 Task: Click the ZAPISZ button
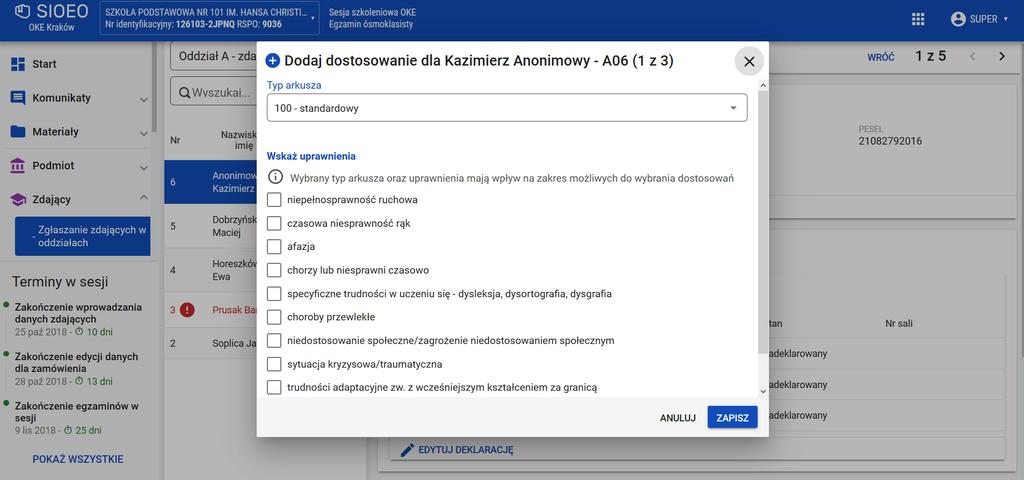(732, 417)
